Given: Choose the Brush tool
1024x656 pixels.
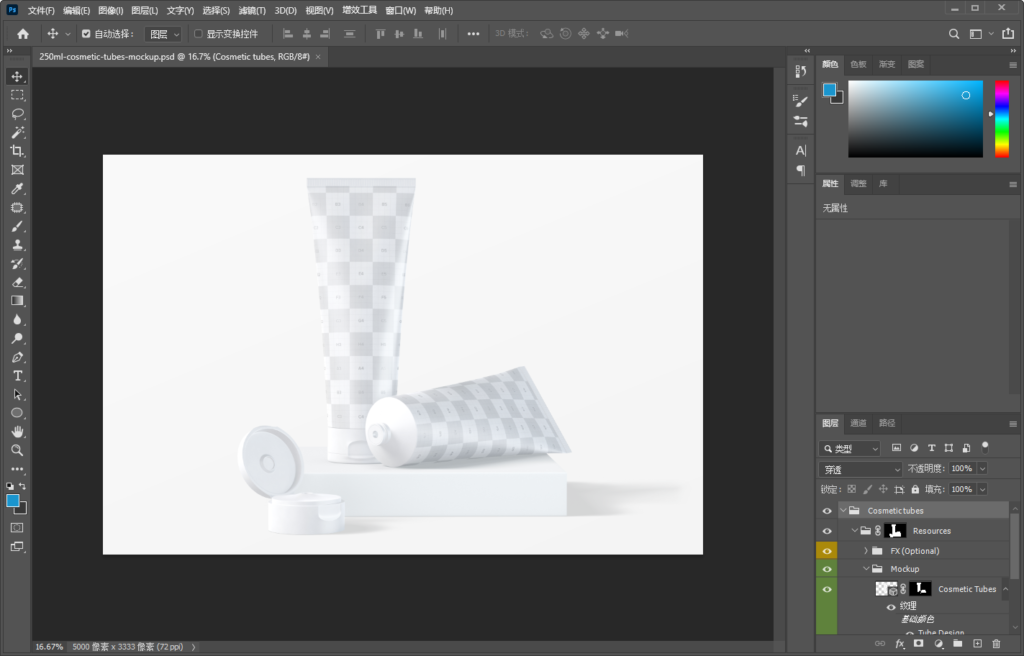Looking at the screenshot, I should (17, 226).
